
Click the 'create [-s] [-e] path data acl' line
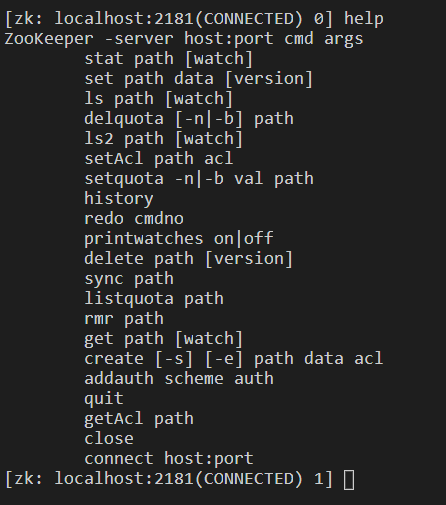point(234,359)
